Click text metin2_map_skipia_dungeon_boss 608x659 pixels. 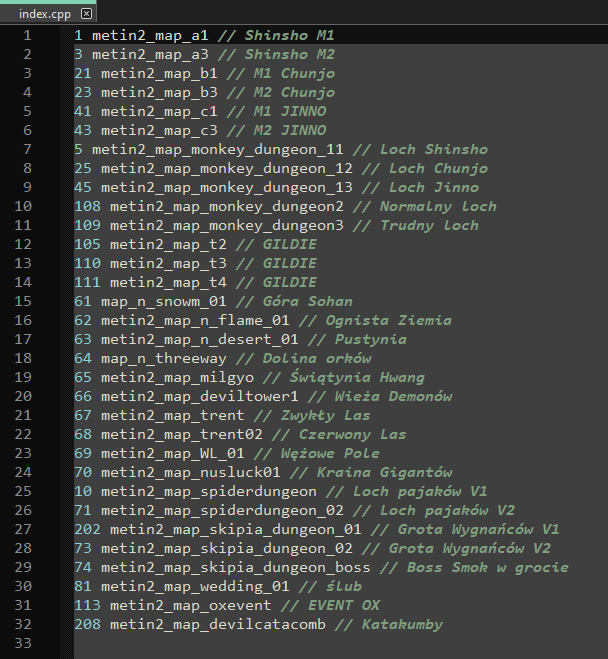(236, 567)
